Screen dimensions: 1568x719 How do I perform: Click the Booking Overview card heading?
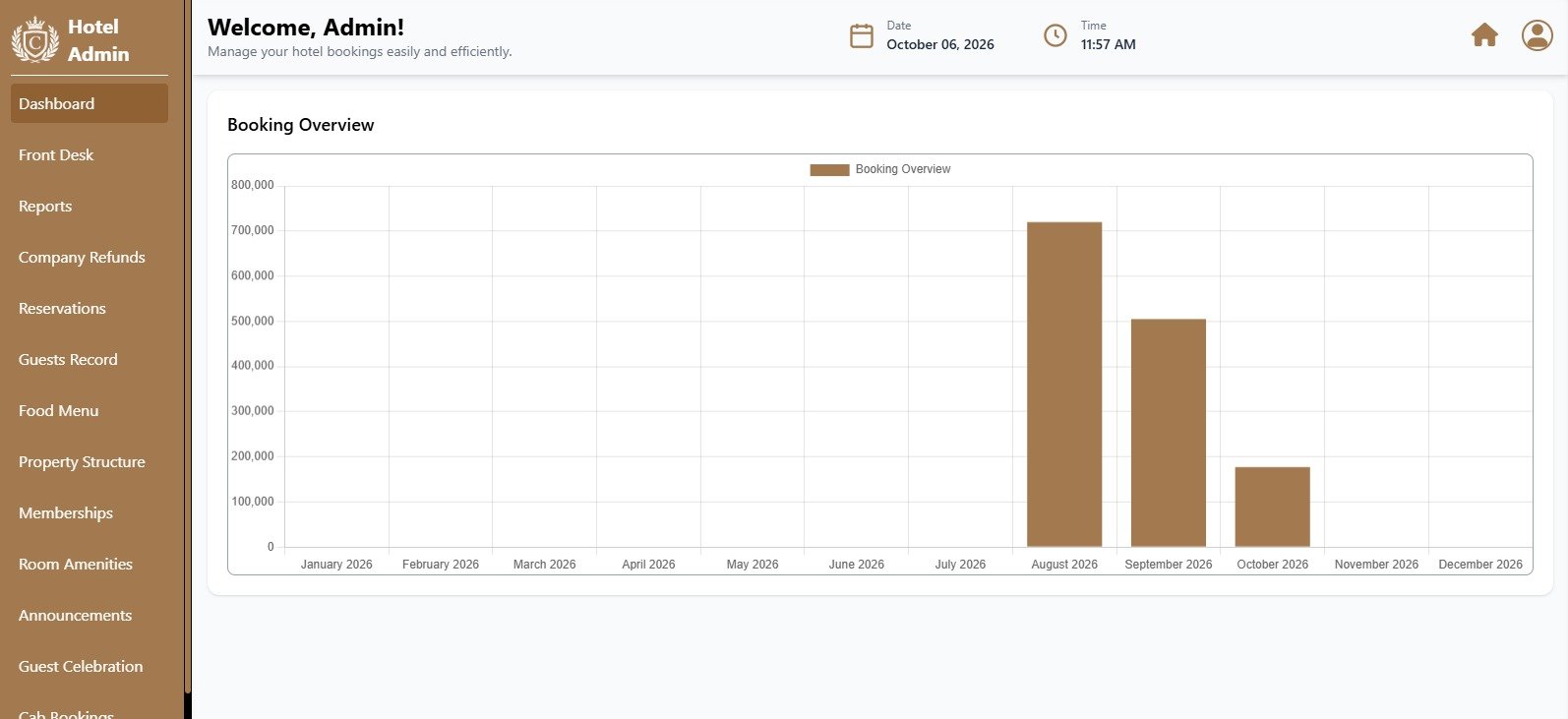(301, 125)
